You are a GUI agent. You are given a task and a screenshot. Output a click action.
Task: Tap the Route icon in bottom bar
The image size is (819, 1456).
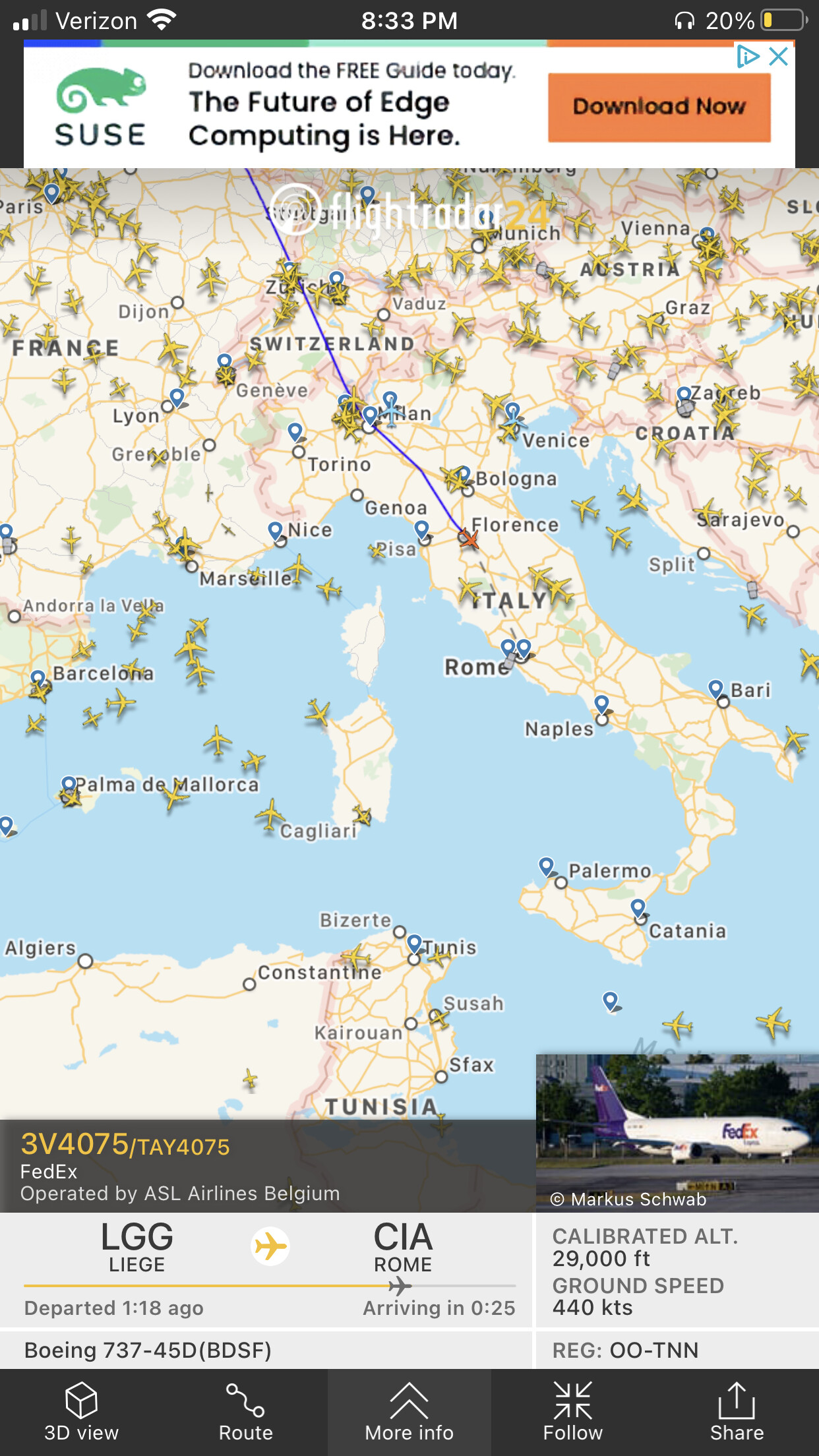(245, 1399)
